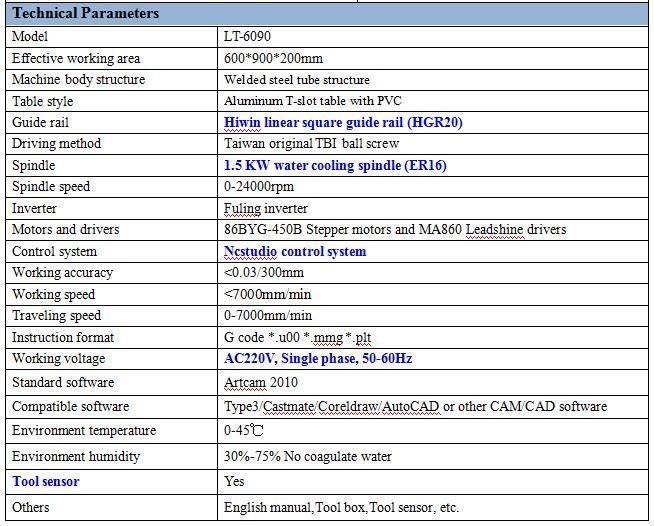The width and height of the screenshot is (654, 526).
Task: Click 'AC220V, Single phase, 50-60Hz' text
Action: (x=318, y=359)
